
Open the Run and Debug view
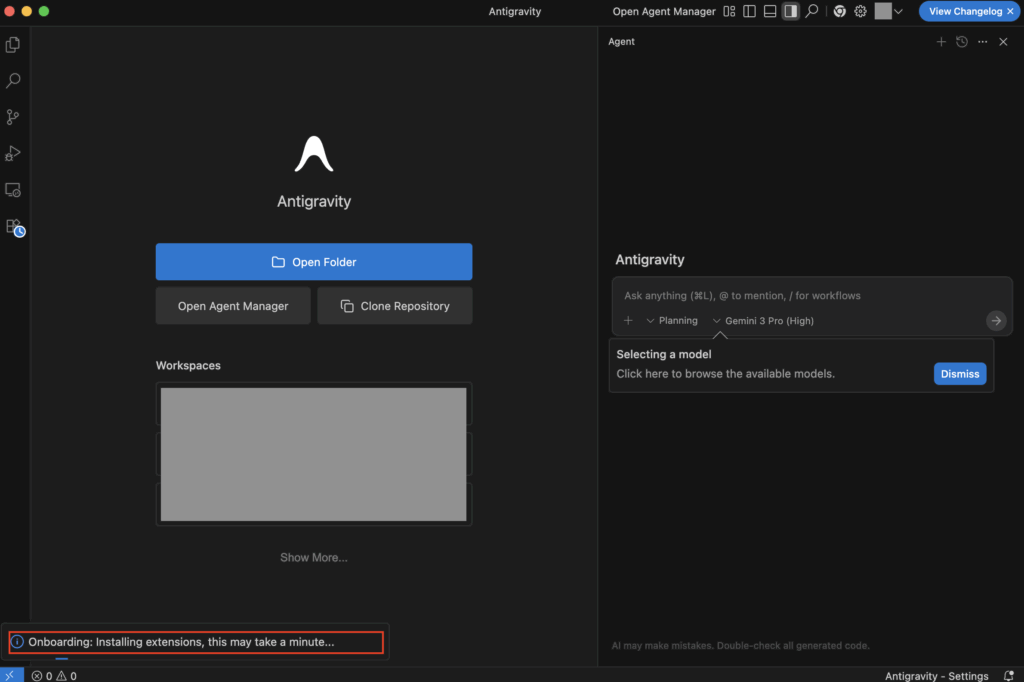13,153
